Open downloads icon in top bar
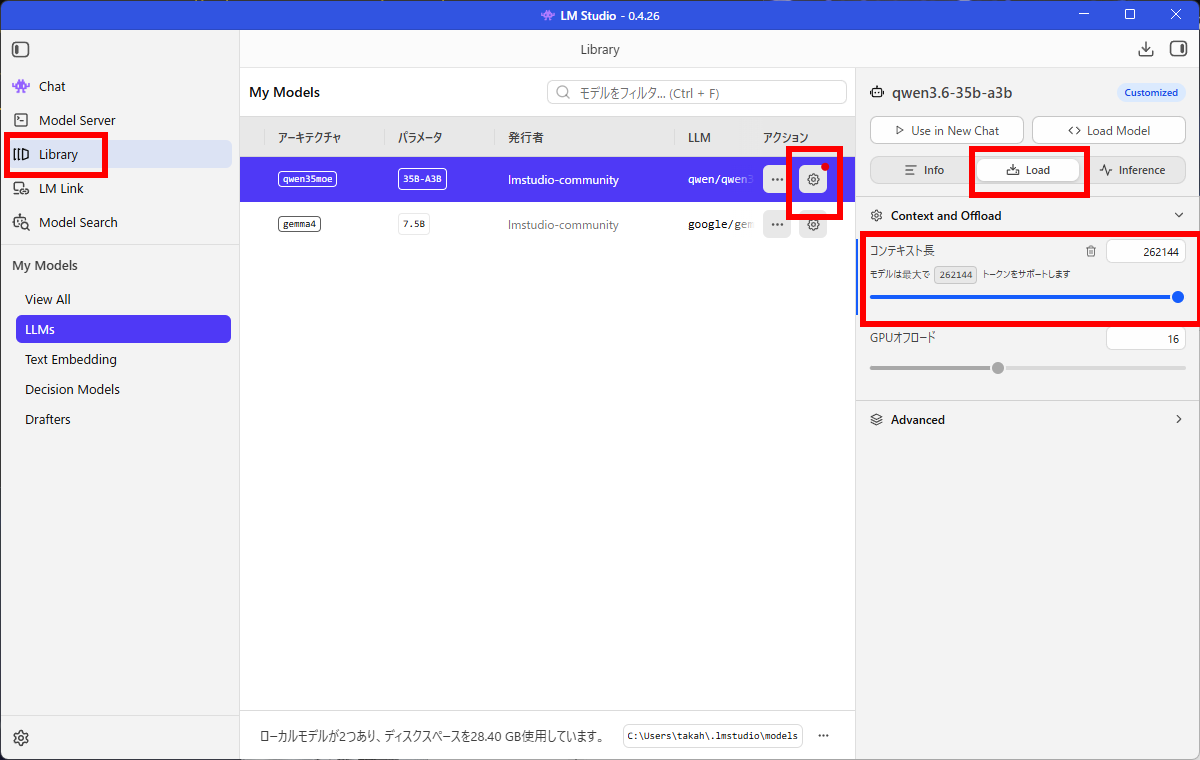 1146,49
